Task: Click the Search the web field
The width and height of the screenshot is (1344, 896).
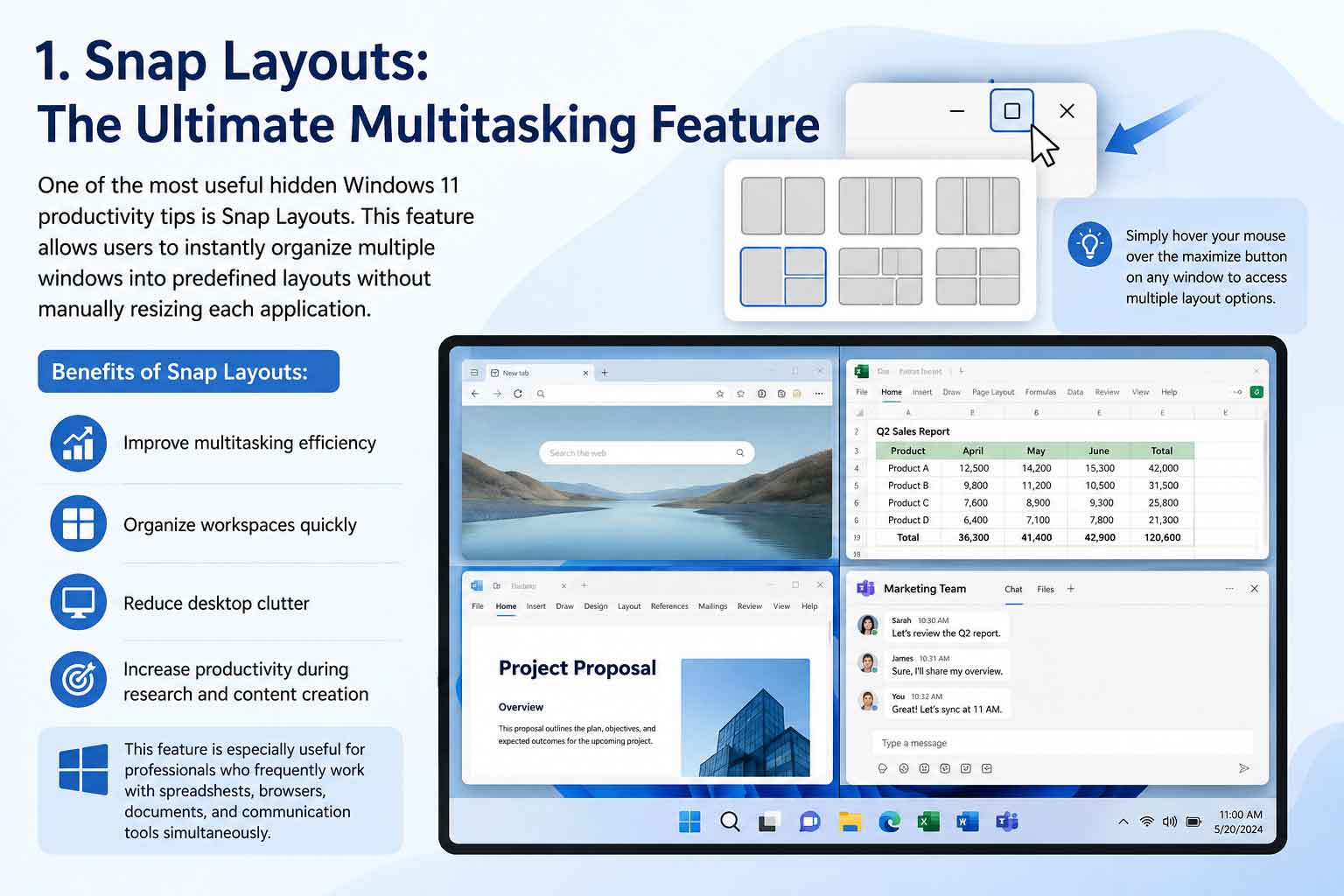Action: [x=647, y=452]
